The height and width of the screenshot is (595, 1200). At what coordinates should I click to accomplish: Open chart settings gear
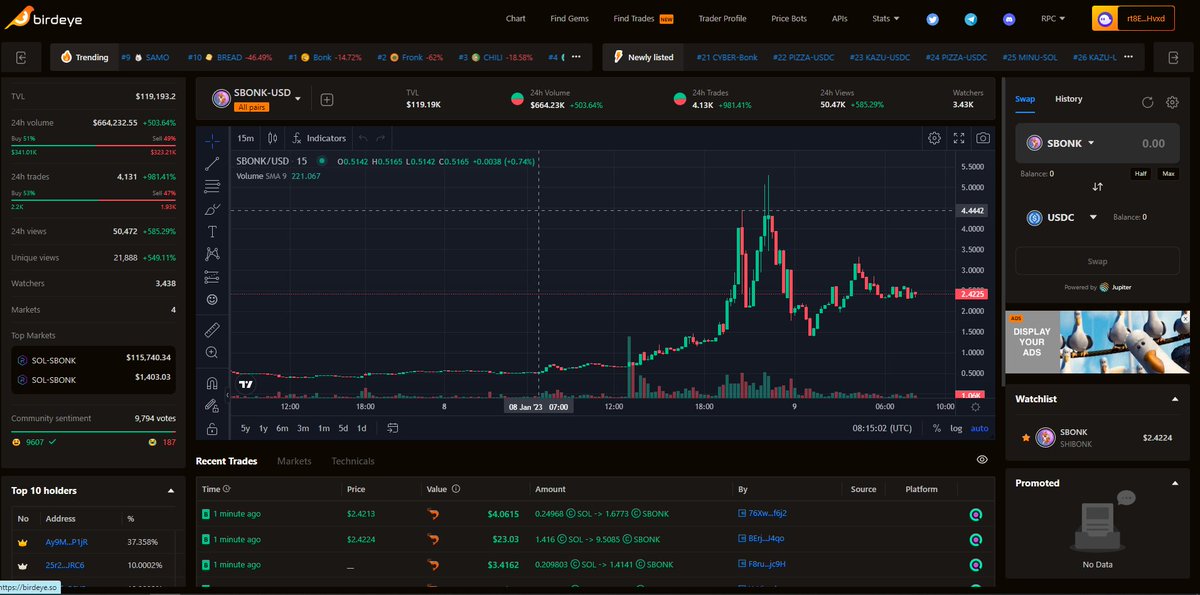(934, 138)
